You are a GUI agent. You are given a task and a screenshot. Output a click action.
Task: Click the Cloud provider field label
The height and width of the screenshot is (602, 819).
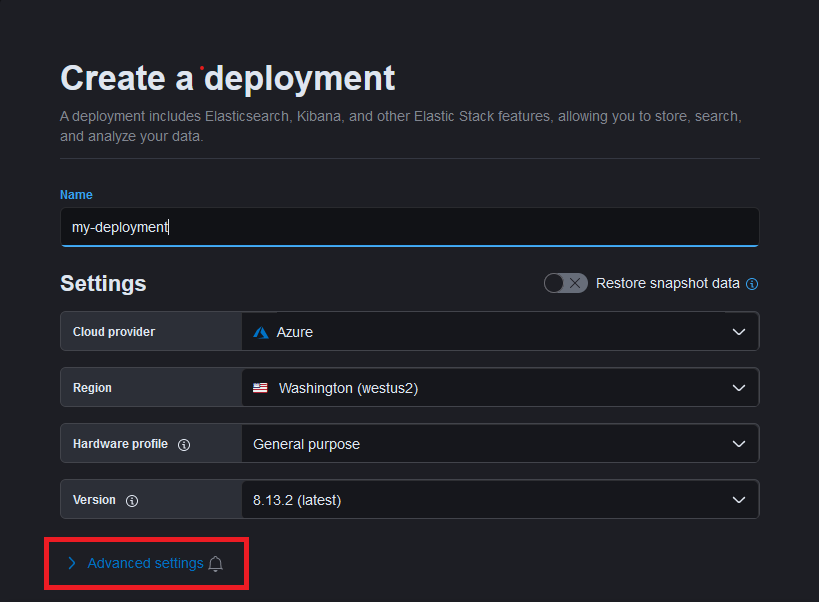tap(114, 332)
